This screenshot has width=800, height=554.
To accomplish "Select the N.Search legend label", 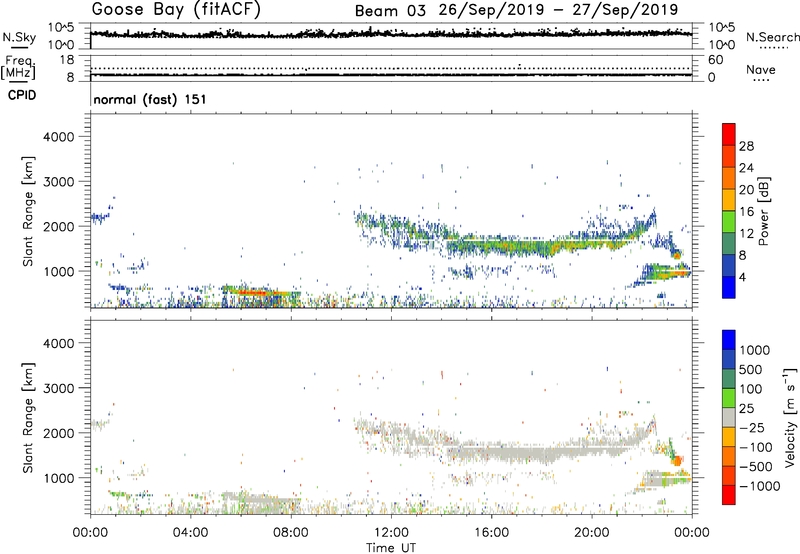I will [x=772, y=37].
